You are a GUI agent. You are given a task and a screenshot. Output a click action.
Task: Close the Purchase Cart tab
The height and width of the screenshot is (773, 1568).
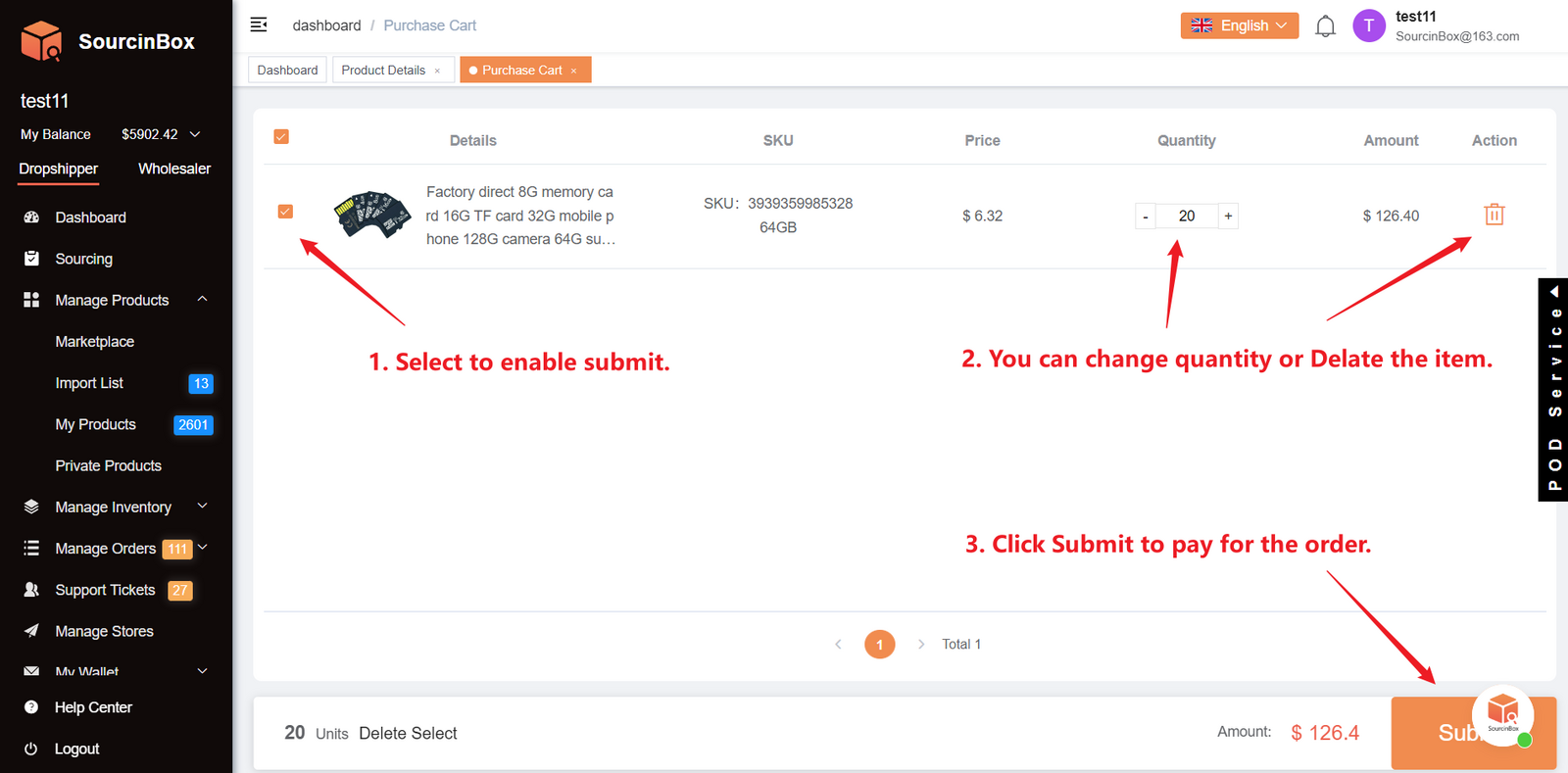pyautogui.click(x=574, y=71)
